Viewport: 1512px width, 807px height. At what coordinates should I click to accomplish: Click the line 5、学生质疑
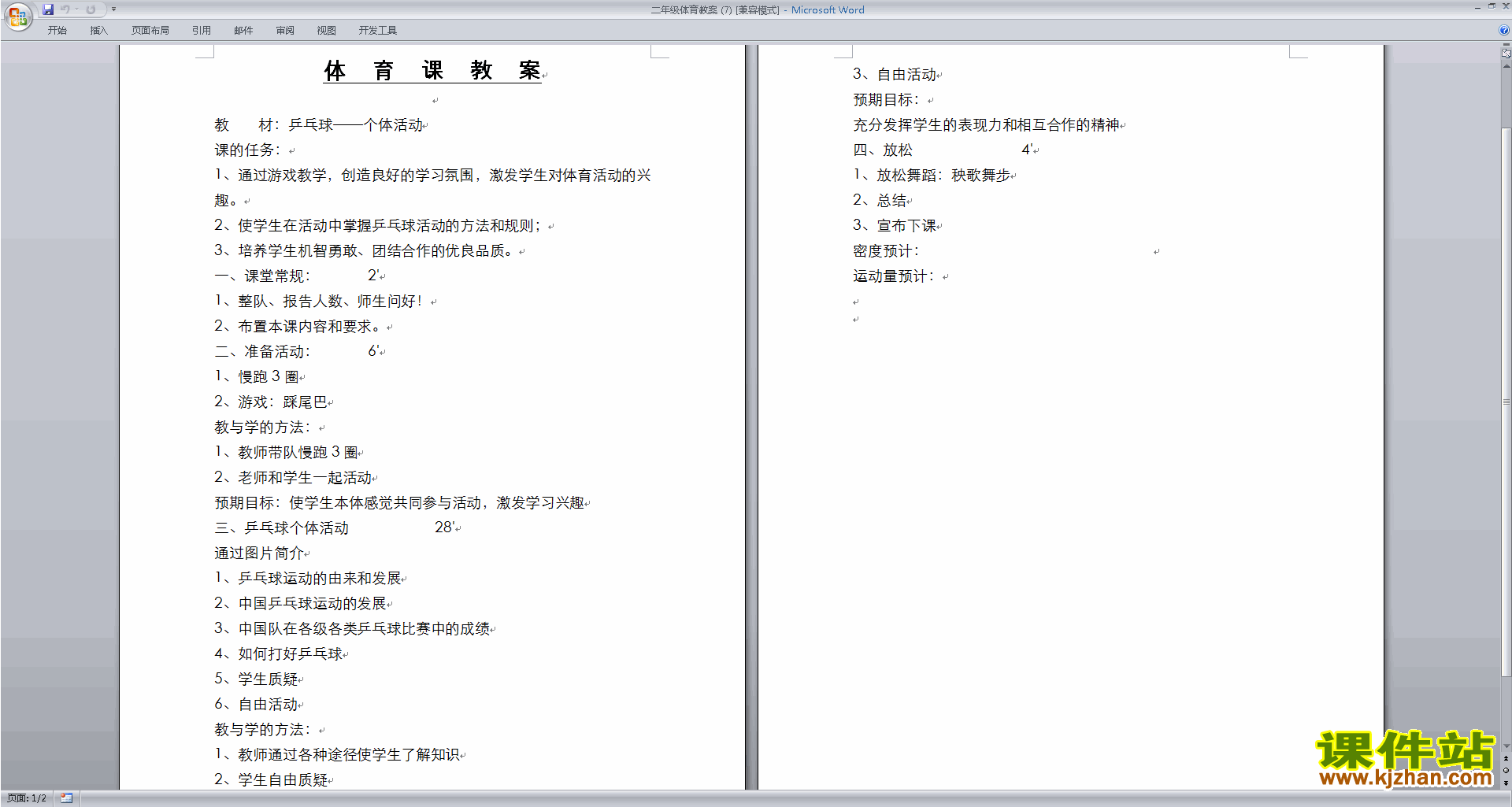tap(257, 679)
